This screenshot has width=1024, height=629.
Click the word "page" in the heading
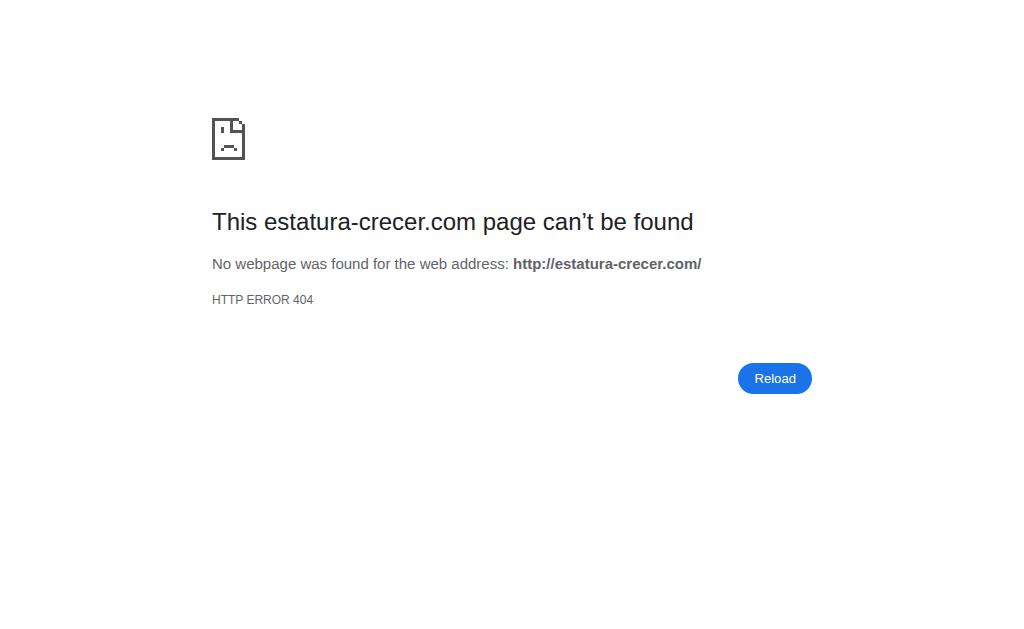tap(509, 224)
